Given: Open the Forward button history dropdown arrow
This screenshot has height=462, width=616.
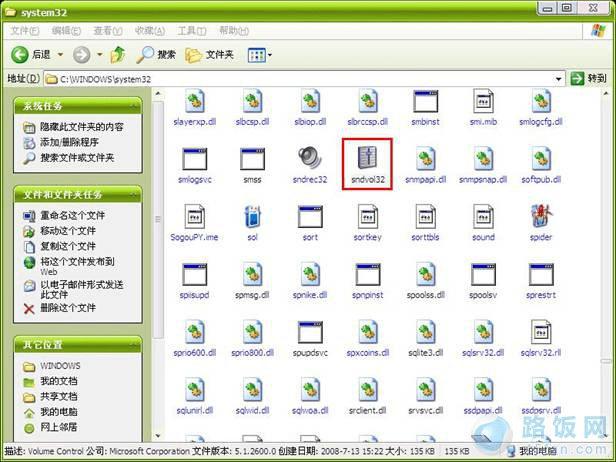Looking at the screenshot, I should tap(100, 55).
